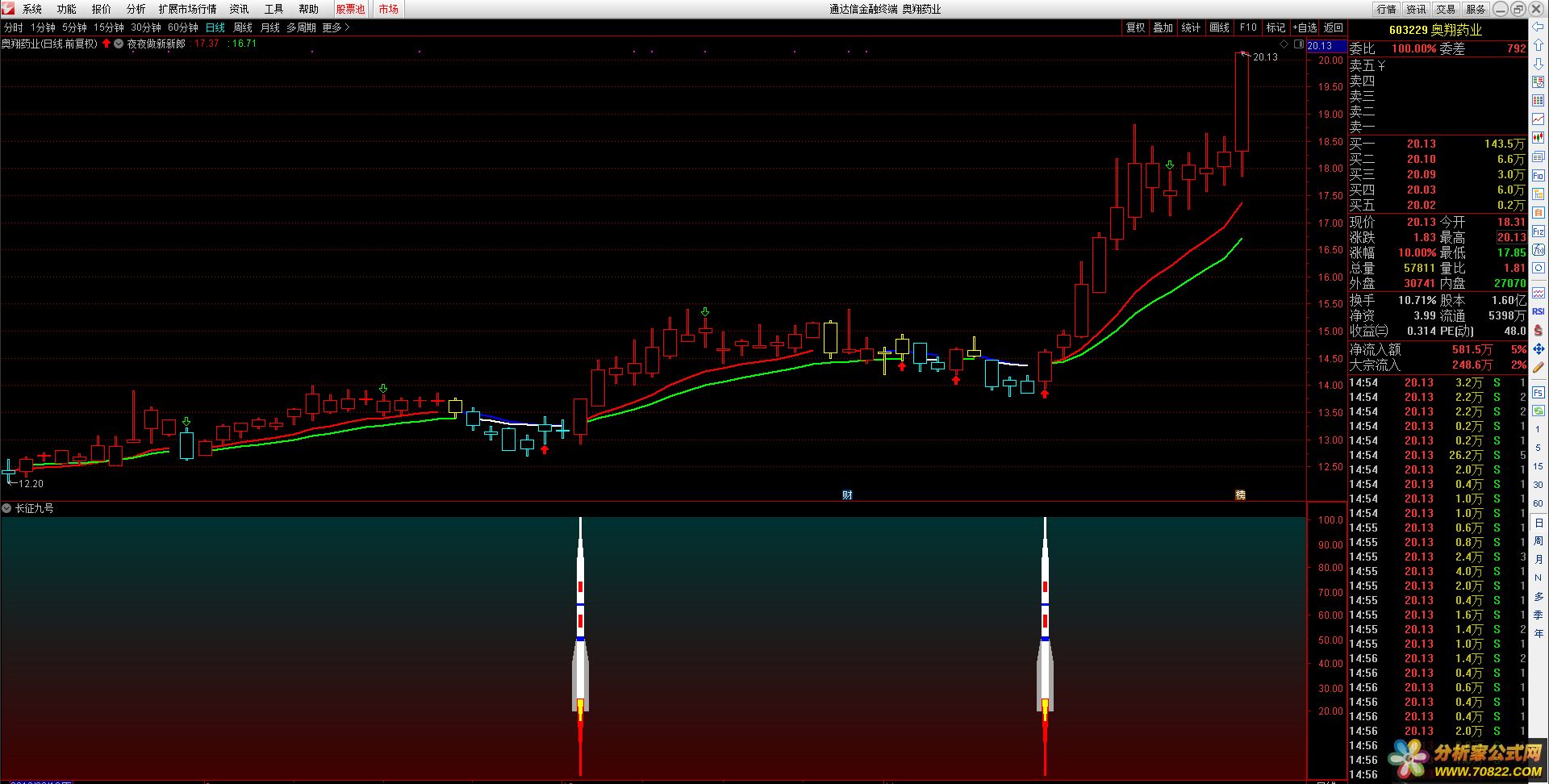The height and width of the screenshot is (784, 1549).
Task: Open the 分析 menu
Action: pos(136,9)
